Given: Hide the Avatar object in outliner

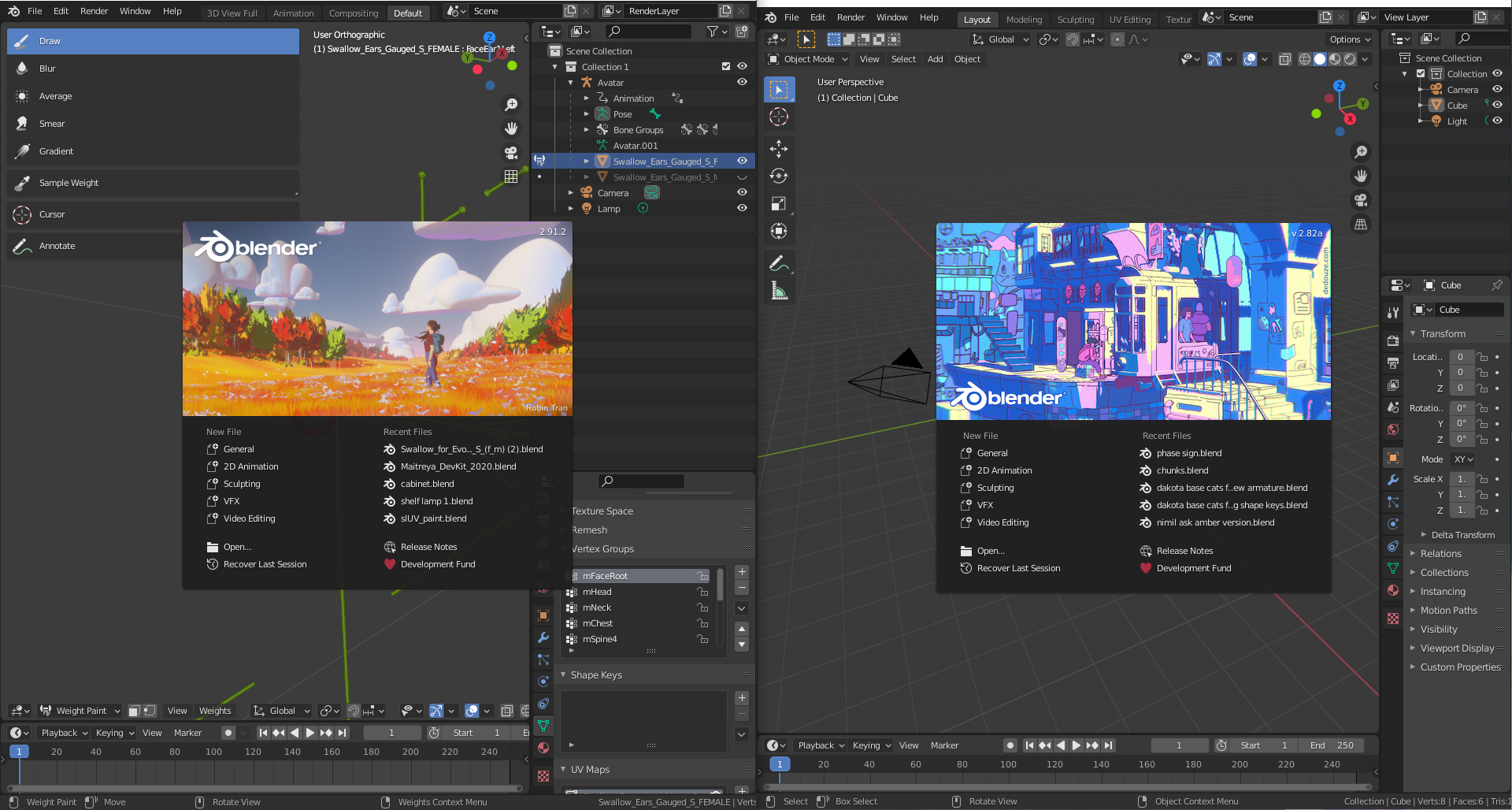Looking at the screenshot, I should coord(742,82).
